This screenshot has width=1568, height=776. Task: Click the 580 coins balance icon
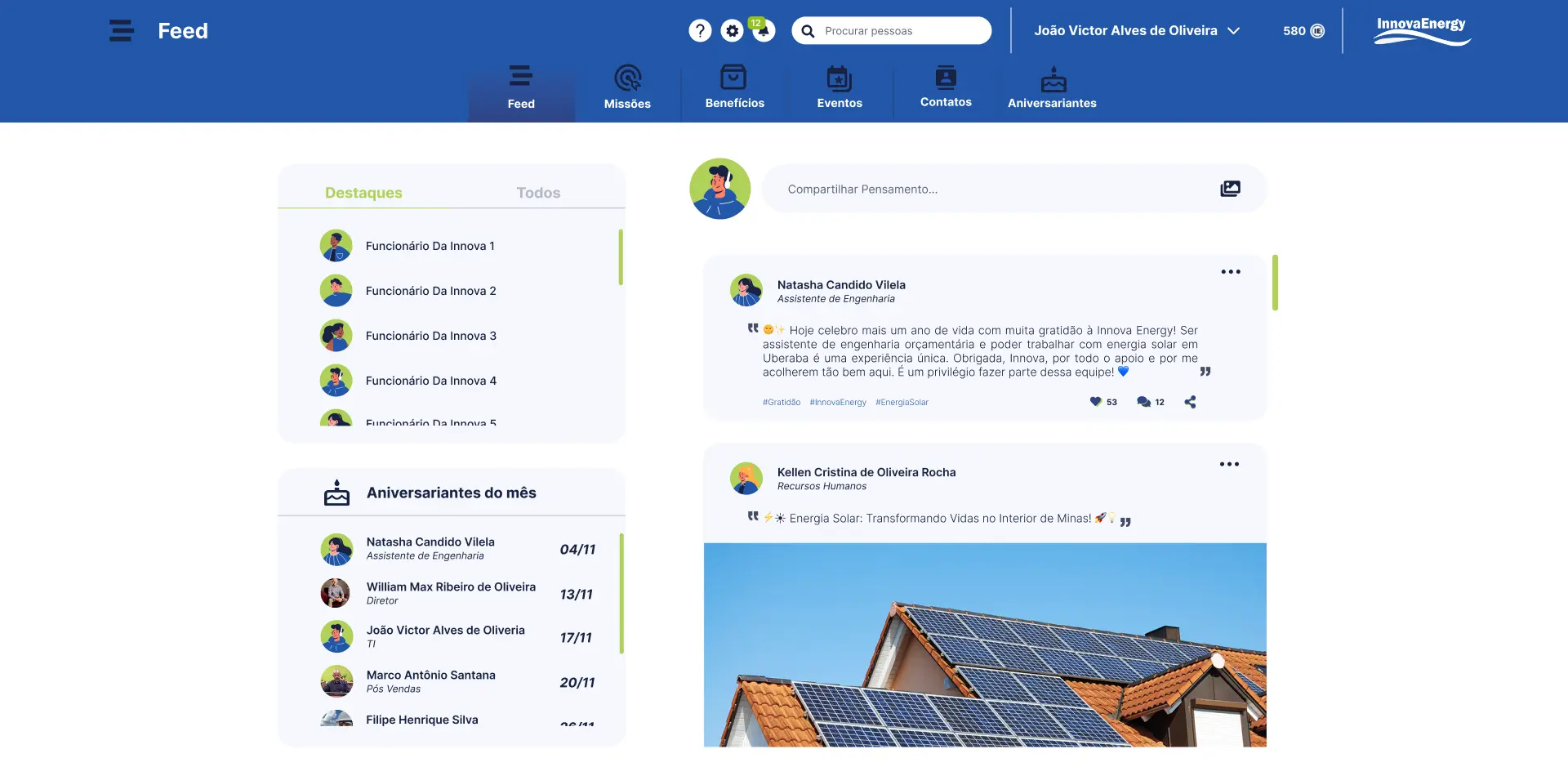point(1317,31)
